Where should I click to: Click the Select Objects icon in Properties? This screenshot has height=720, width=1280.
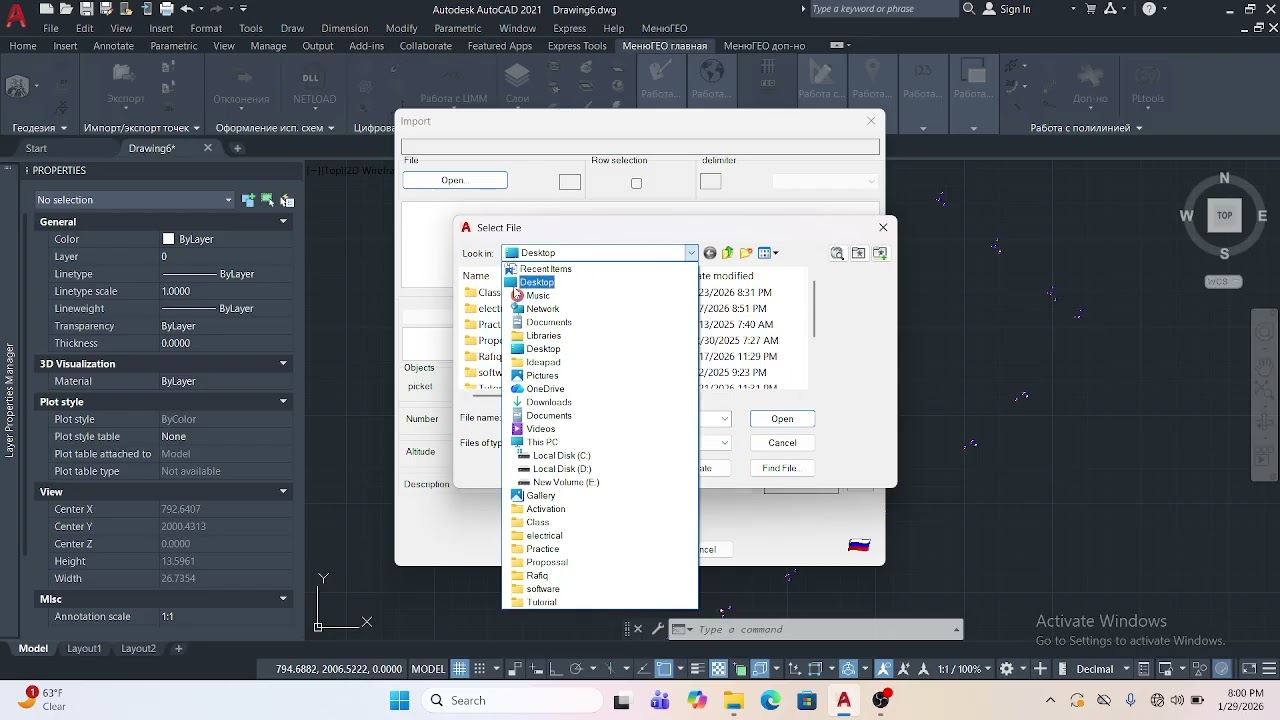click(267, 200)
